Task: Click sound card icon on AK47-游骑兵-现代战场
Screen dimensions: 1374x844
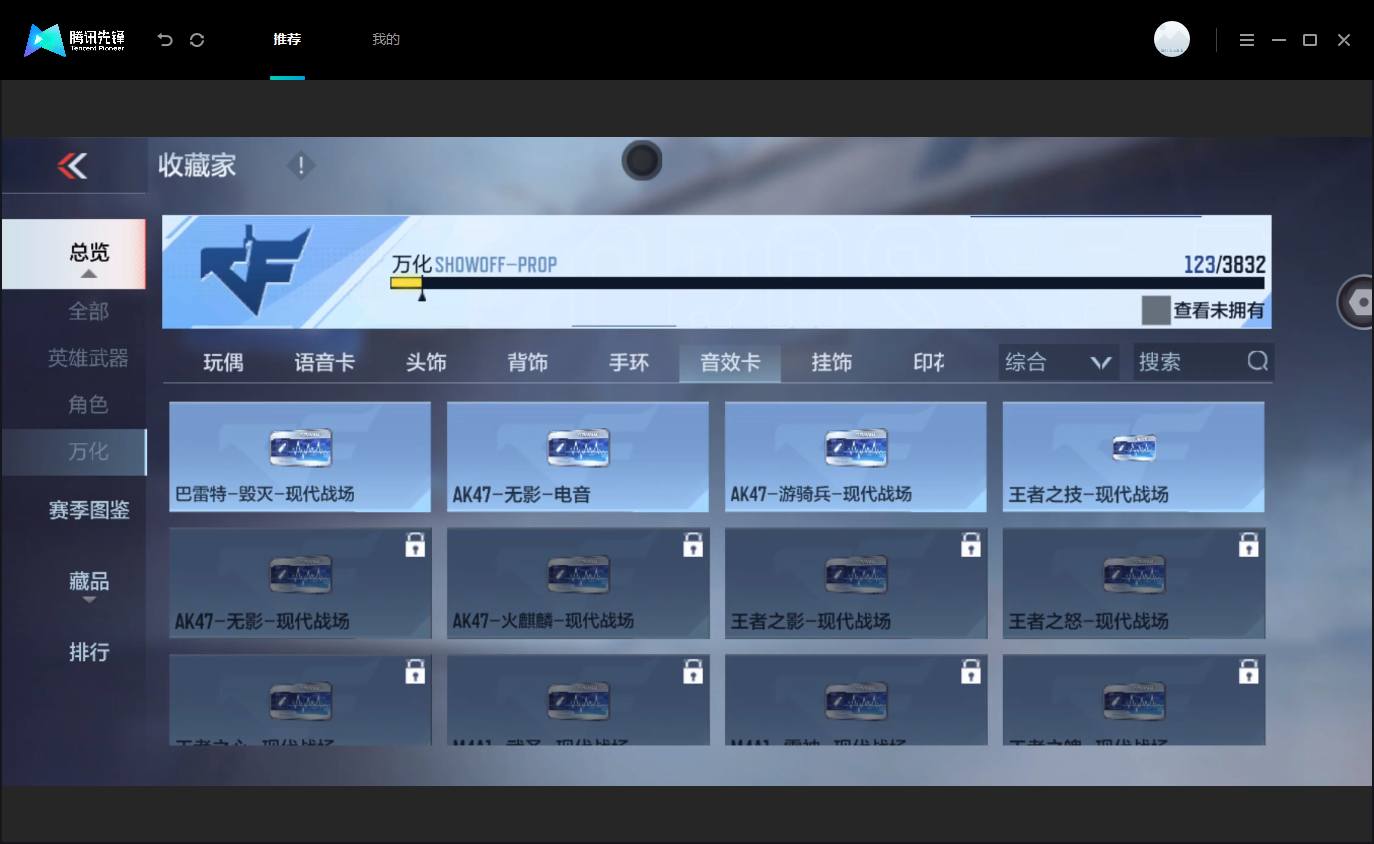Action: click(x=856, y=448)
